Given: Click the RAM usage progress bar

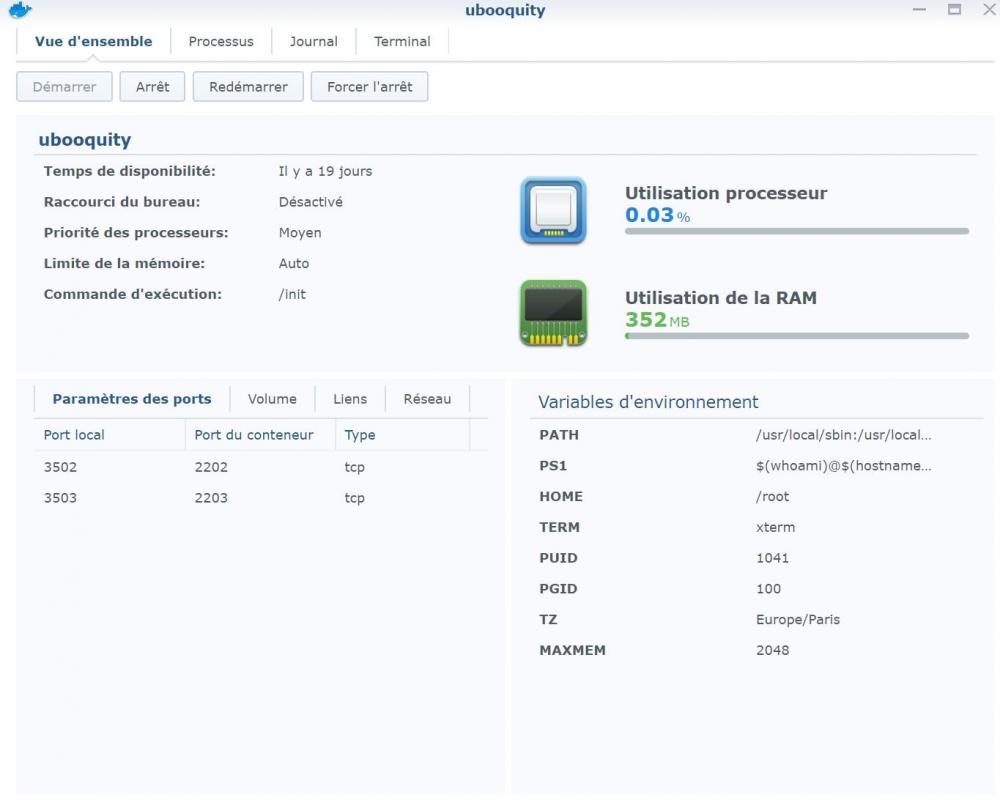Looking at the screenshot, I should 796,336.
